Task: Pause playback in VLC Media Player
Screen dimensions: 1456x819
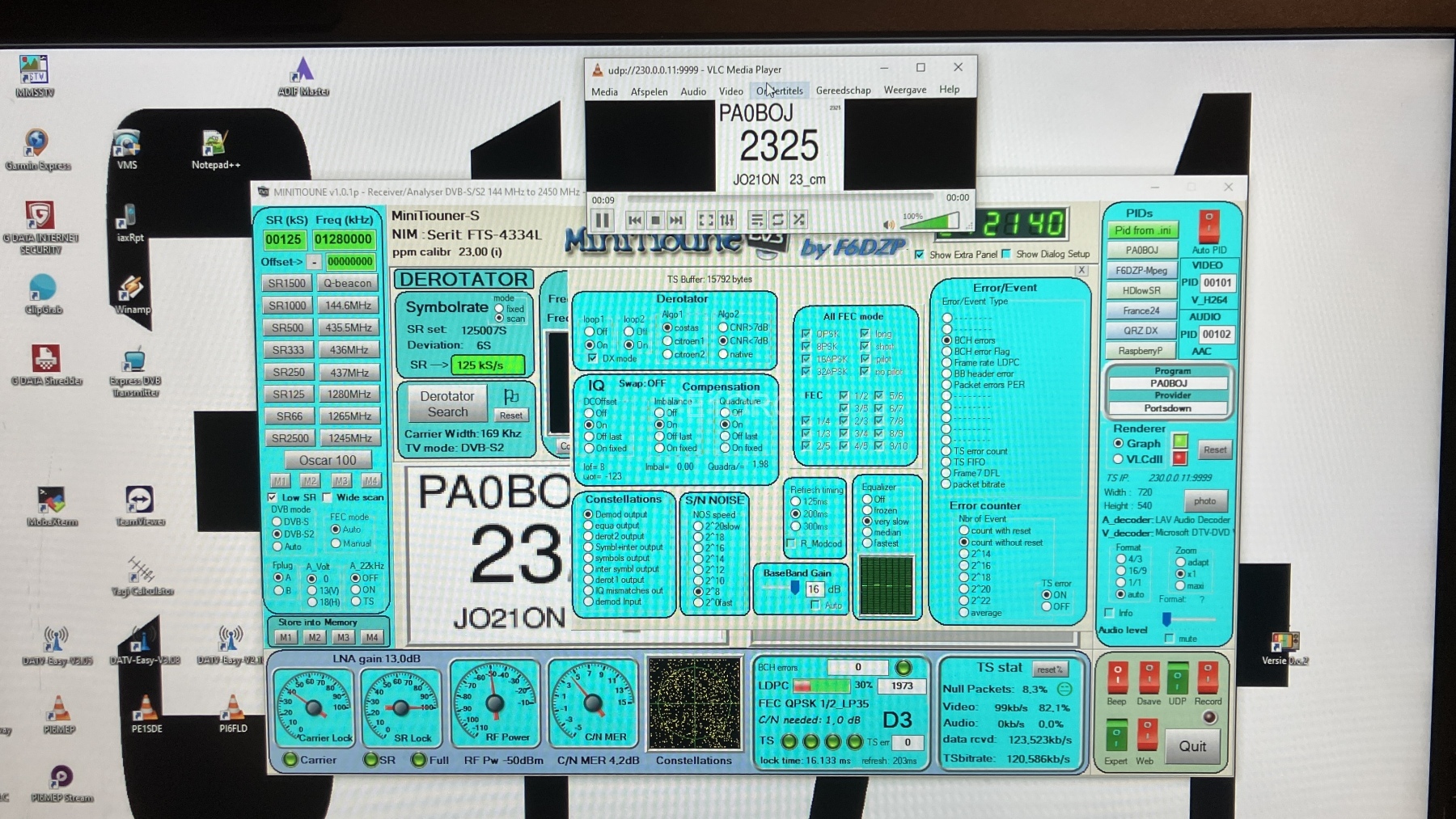Action: point(603,220)
